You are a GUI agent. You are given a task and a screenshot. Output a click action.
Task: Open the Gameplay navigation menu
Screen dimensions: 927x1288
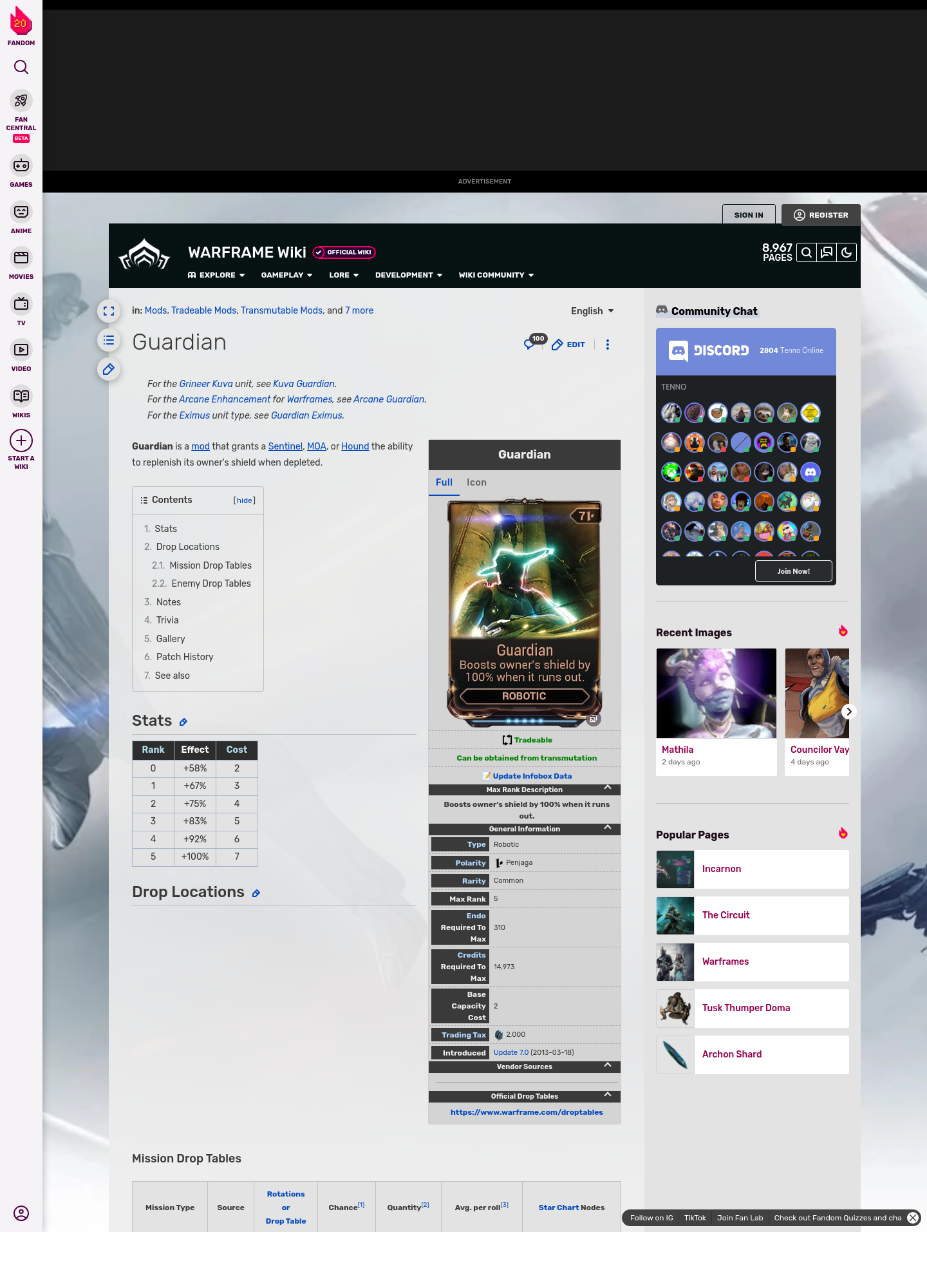click(286, 275)
